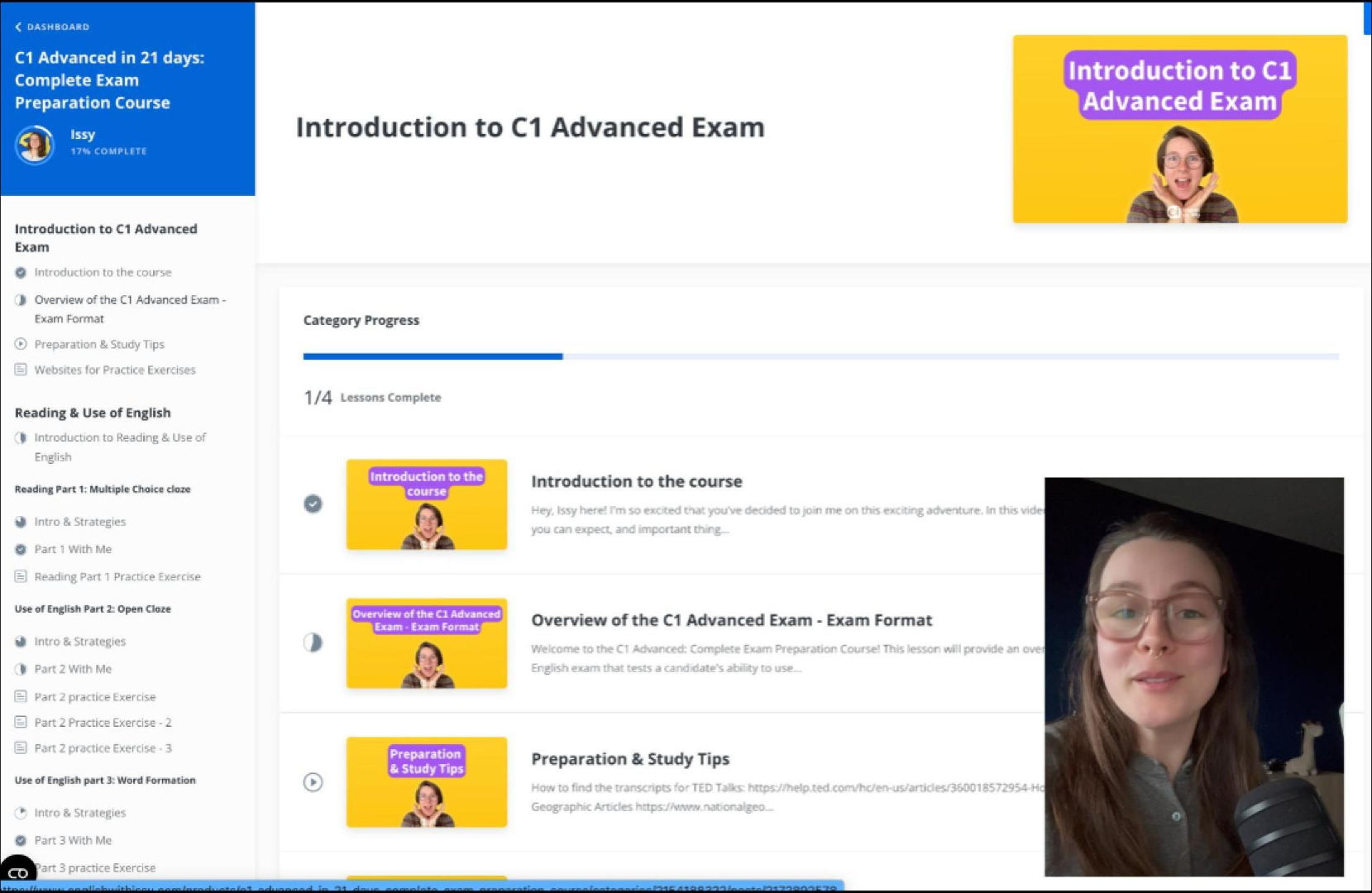The width and height of the screenshot is (1372, 893).
Task: Click the "1/4 Lessons Complete" counter
Action: (372, 398)
